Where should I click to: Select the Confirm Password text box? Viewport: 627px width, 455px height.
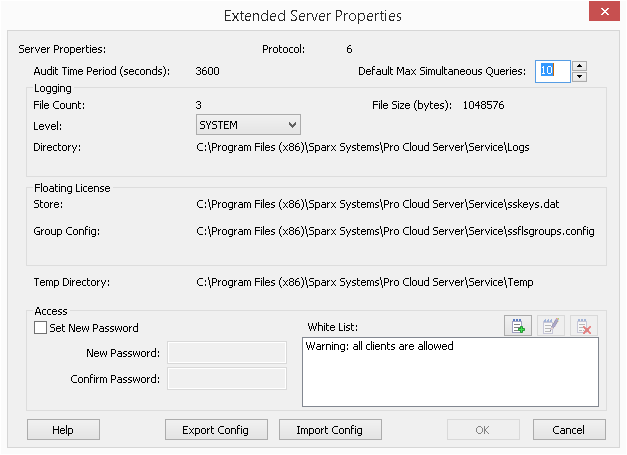[x=227, y=379]
